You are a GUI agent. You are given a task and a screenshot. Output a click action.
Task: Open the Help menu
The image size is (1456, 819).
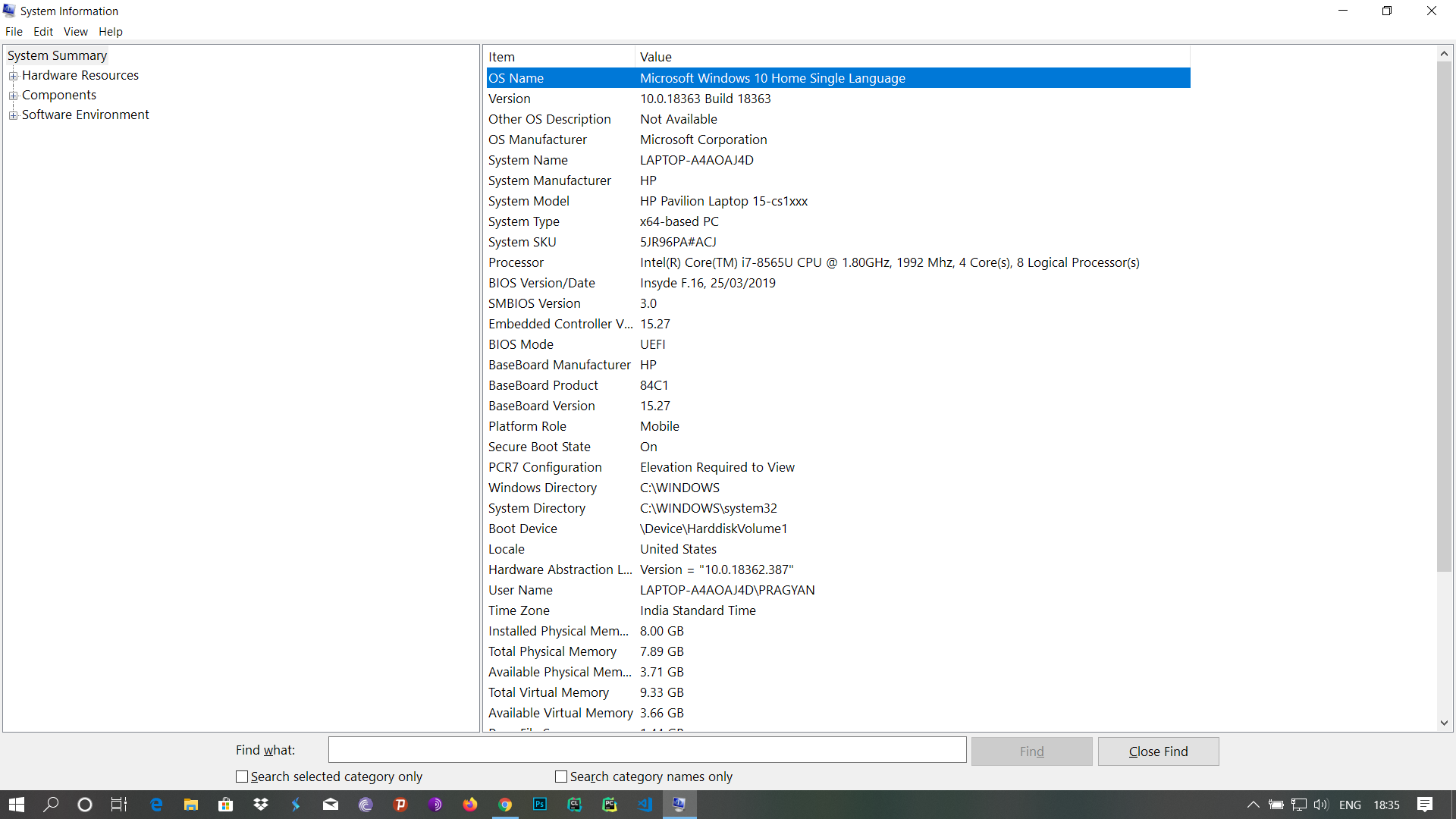110,32
